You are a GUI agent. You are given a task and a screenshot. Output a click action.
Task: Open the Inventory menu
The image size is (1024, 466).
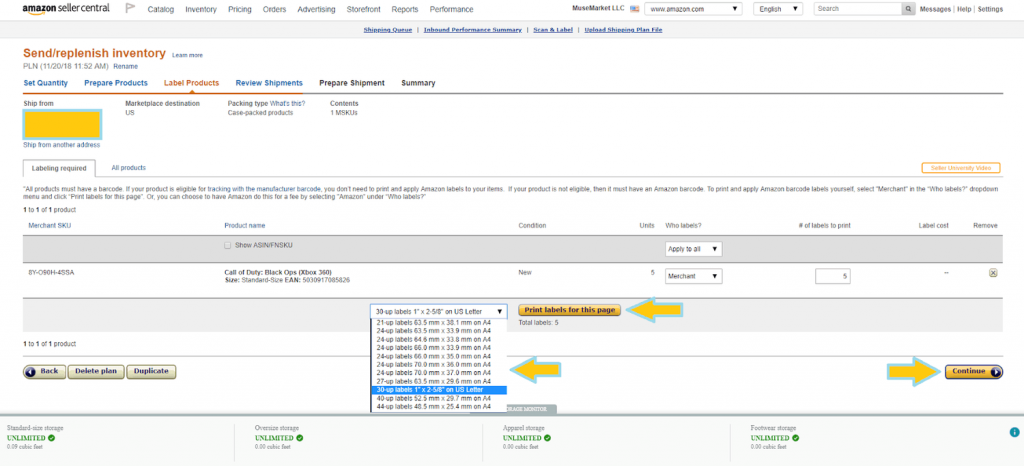[x=200, y=10]
